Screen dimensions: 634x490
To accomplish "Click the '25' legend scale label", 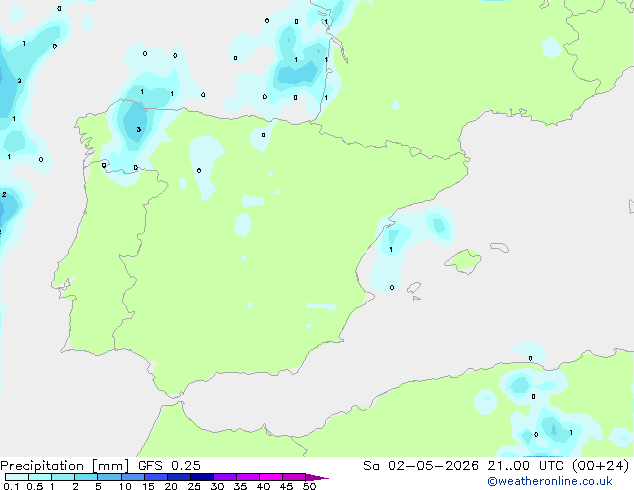I will (194, 486).
